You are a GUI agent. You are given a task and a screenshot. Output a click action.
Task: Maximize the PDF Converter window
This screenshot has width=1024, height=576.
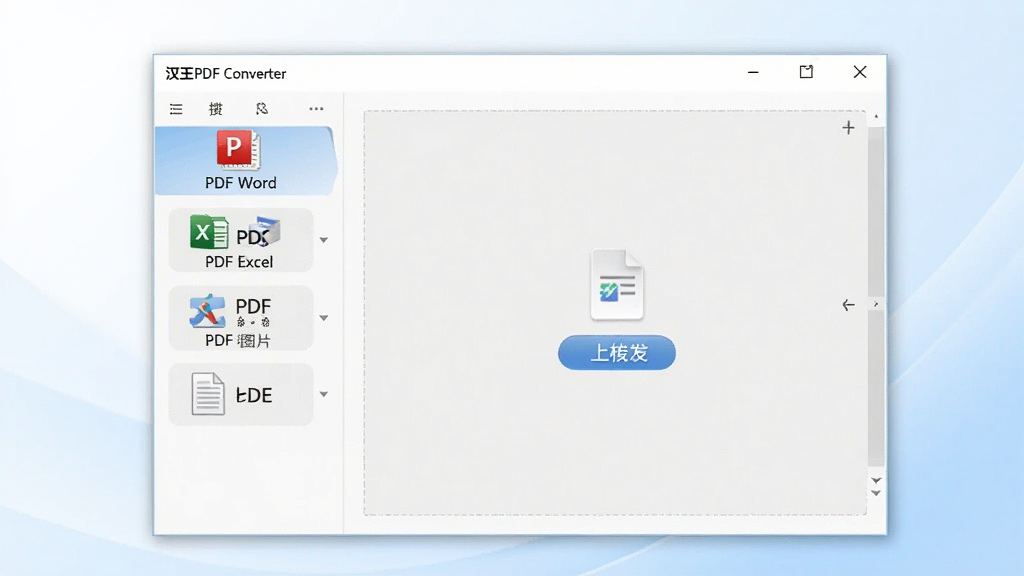tap(807, 72)
